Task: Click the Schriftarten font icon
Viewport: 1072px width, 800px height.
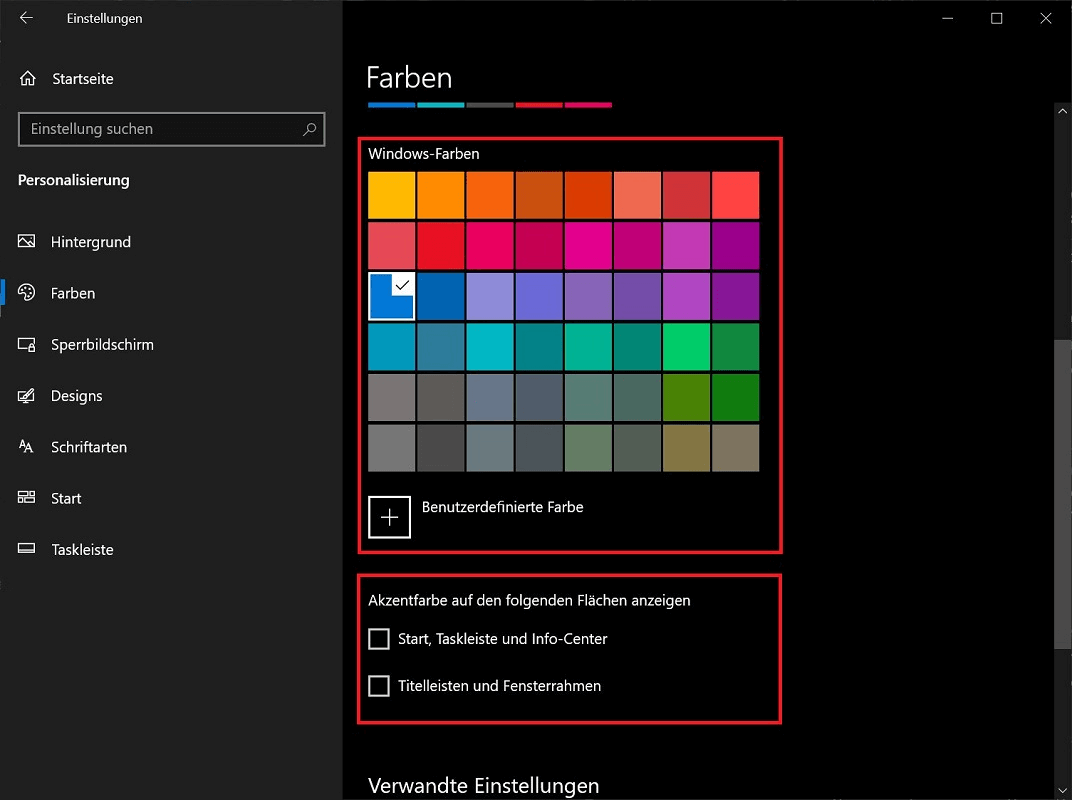Action: tap(27, 446)
